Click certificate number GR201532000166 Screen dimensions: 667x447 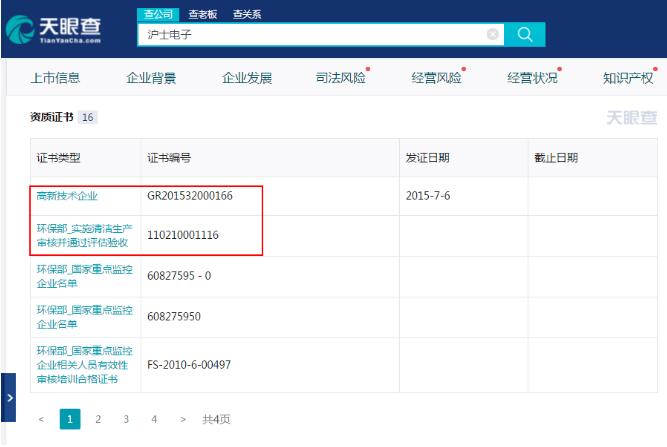pos(190,196)
